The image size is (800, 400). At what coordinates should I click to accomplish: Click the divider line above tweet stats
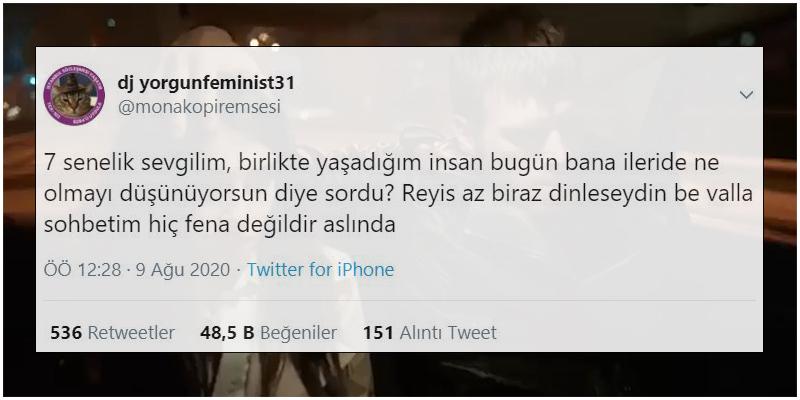point(399,301)
